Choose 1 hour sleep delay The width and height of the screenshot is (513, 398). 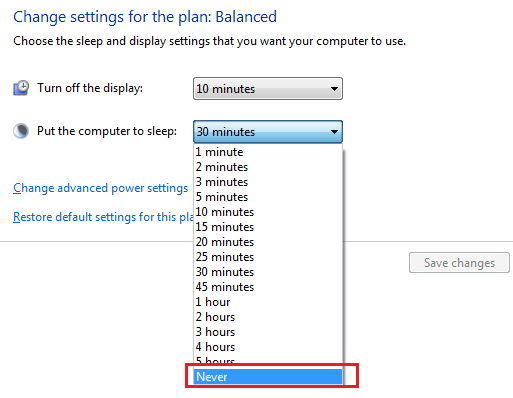[268, 302]
